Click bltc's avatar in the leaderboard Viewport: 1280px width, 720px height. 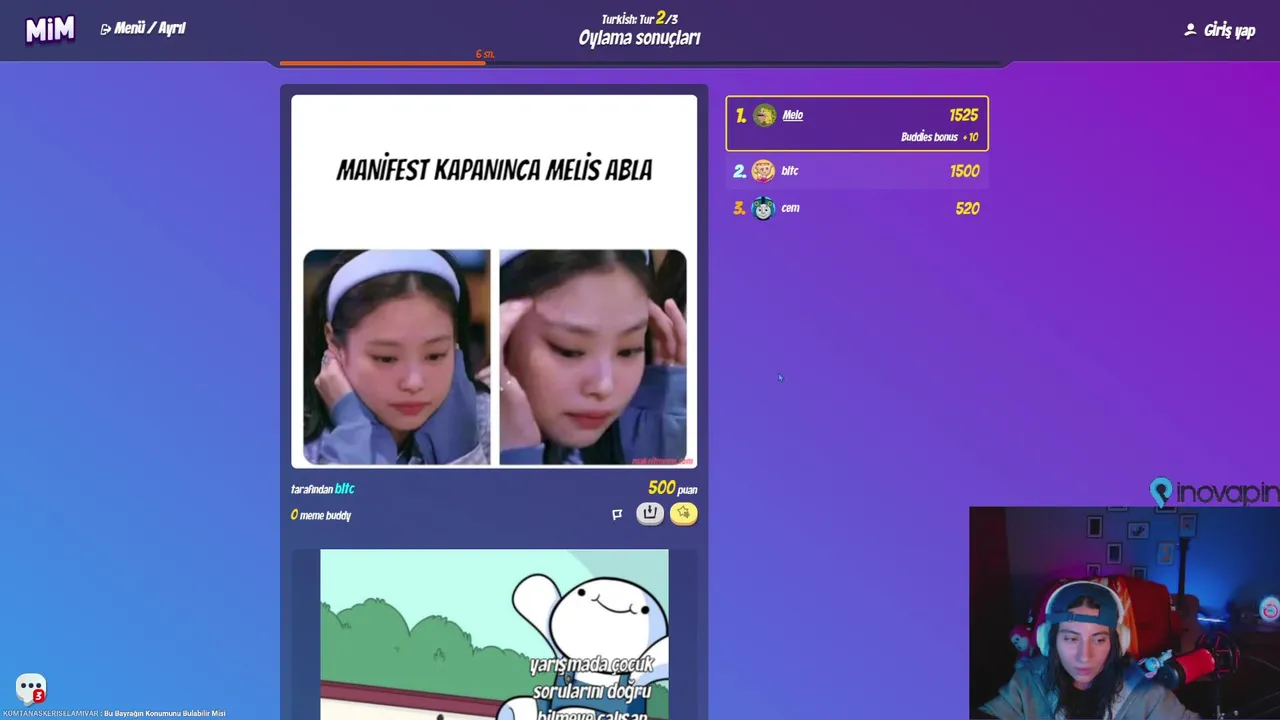pos(763,171)
